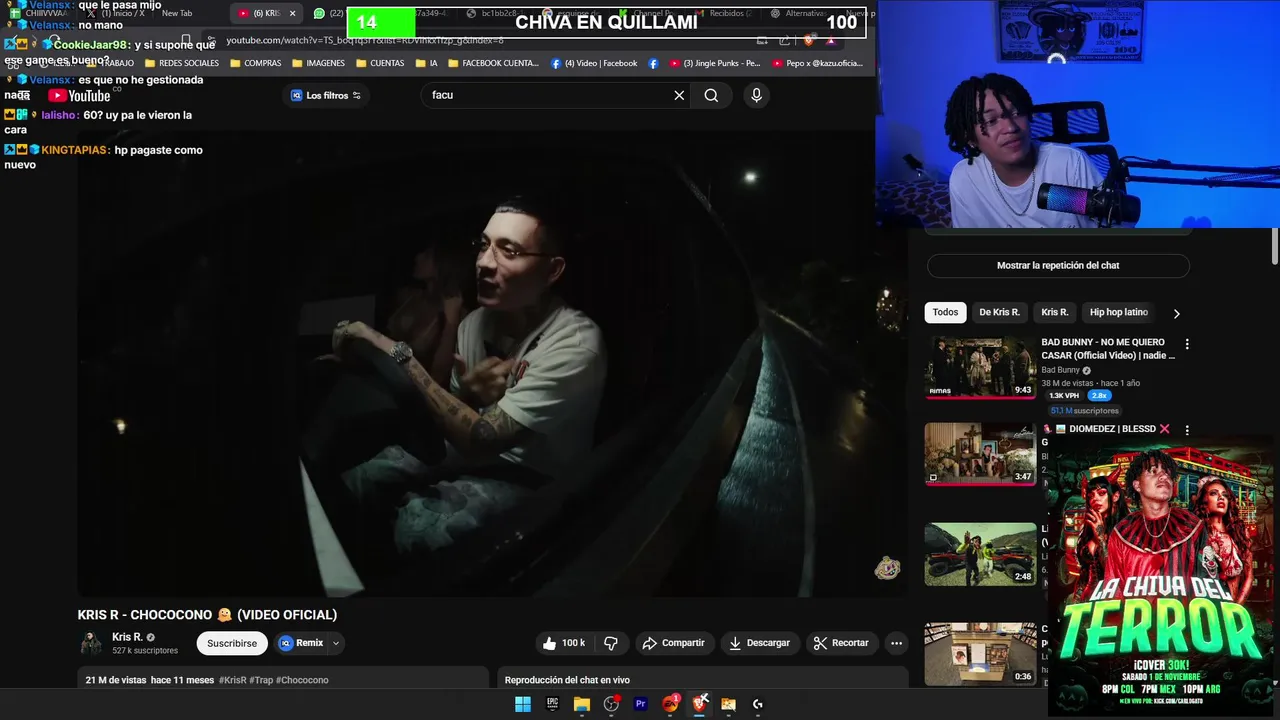Open Los filtros extension button
1280x720 pixels.
[326, 95]
